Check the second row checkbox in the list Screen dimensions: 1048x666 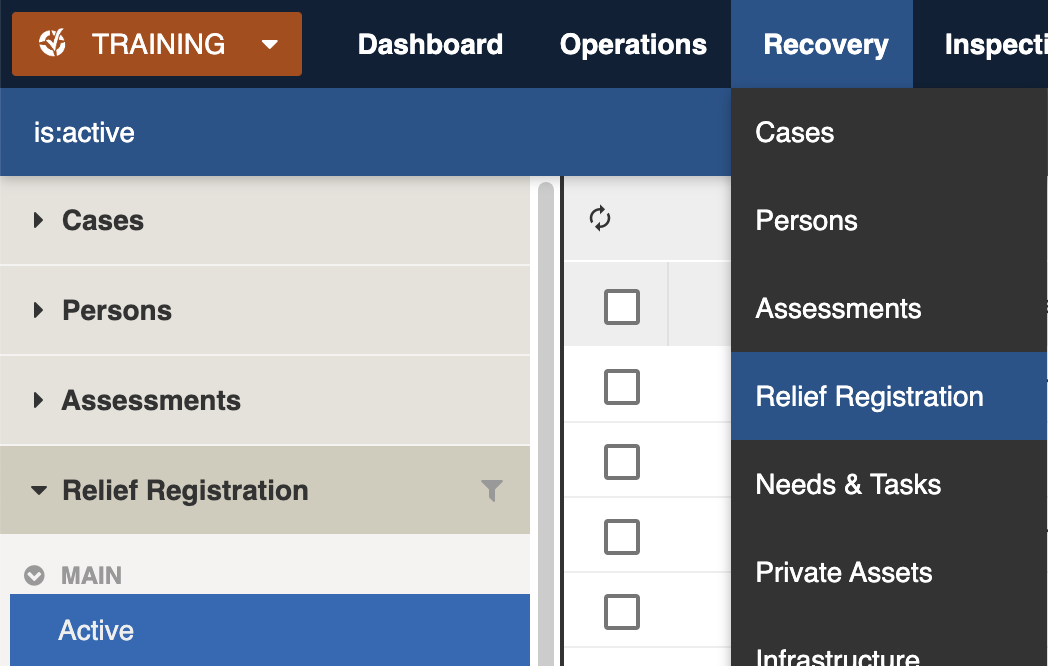pos(622,461)
